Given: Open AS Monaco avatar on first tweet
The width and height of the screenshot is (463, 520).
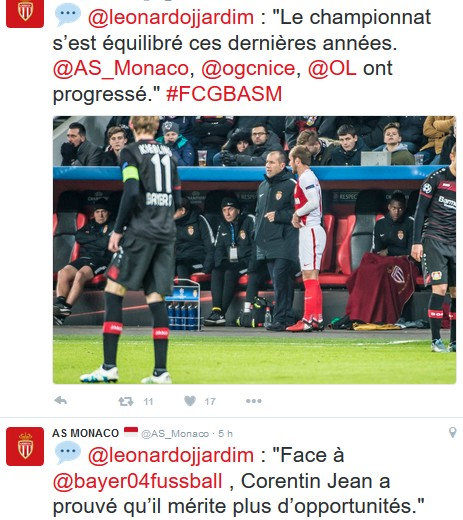Looking at the screenshot, I should pos(25,13).
